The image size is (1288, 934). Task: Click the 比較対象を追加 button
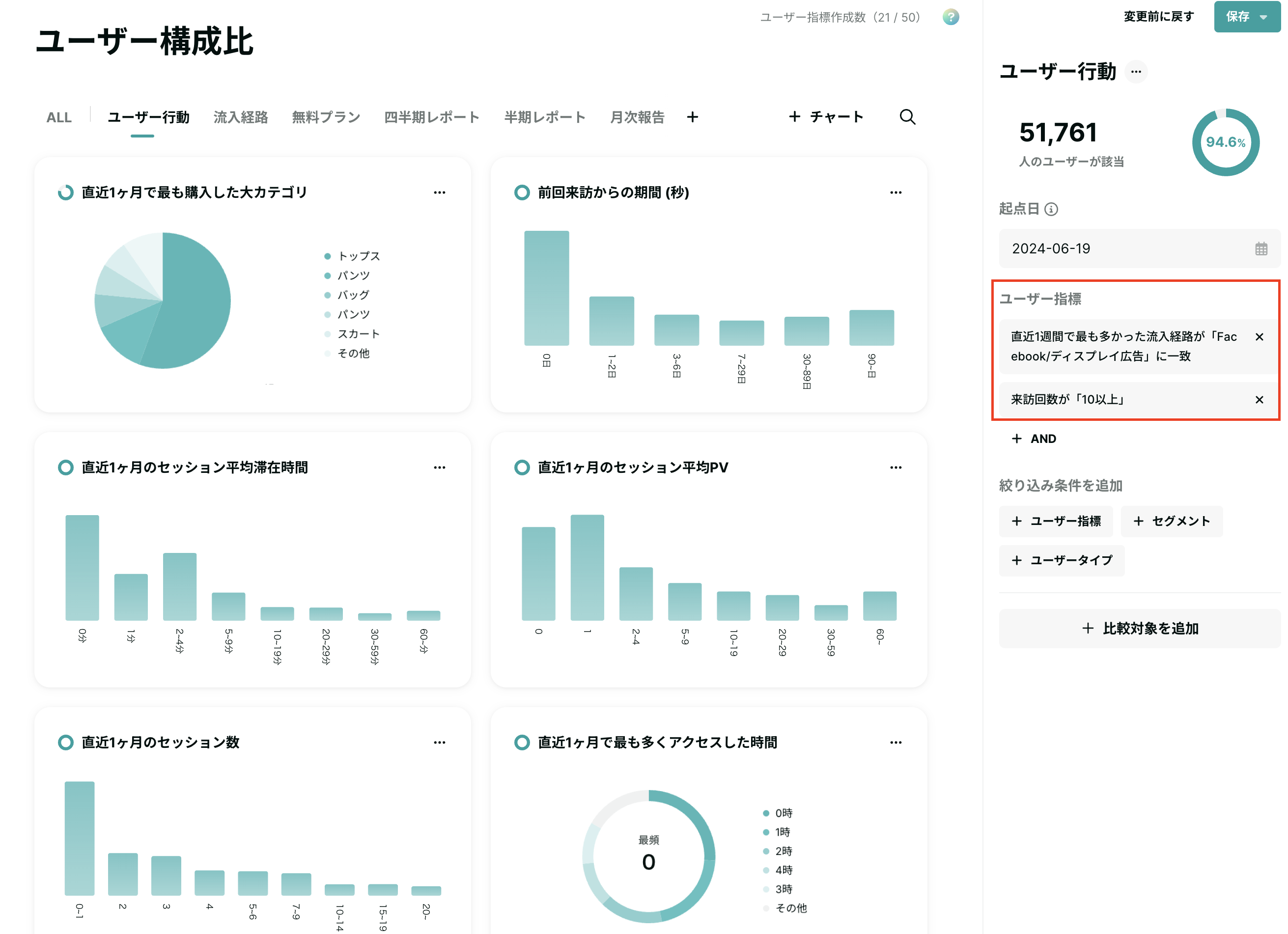coord(1139,629)
